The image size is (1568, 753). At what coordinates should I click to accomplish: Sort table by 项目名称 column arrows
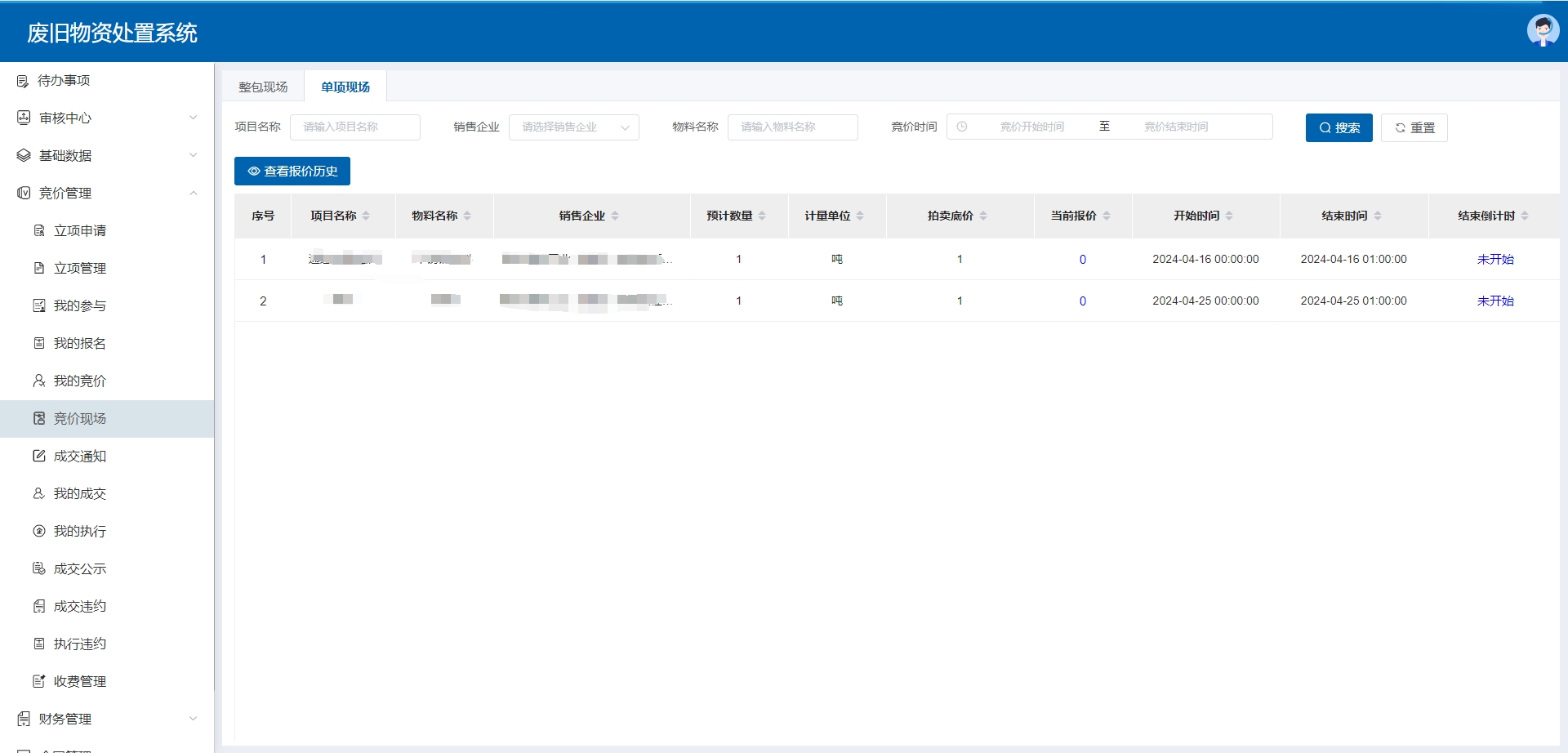coord(366,216)
